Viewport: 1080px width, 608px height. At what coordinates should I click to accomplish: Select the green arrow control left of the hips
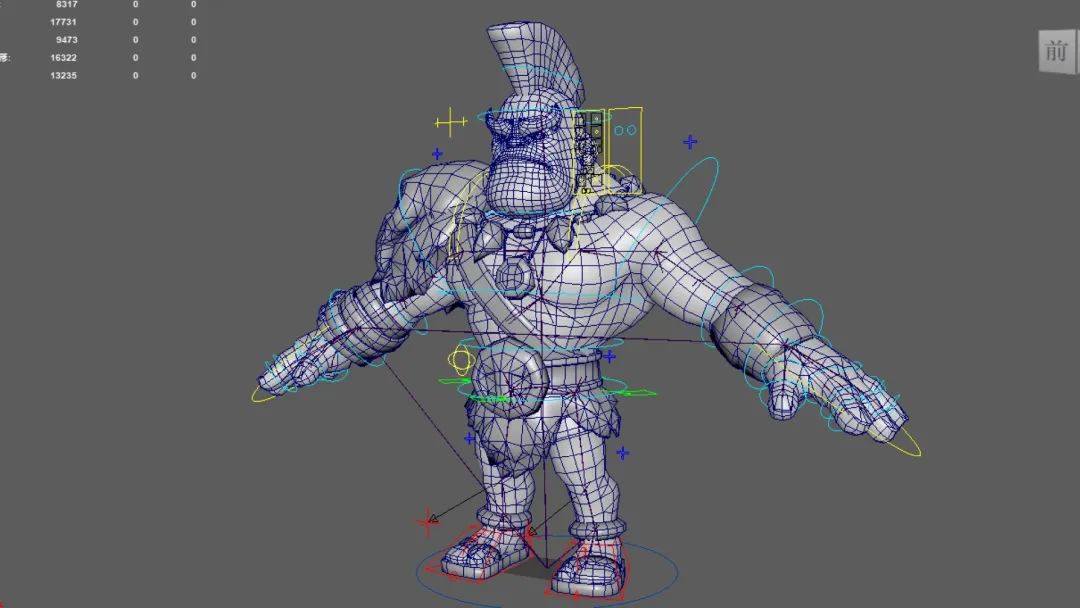coord(455,380)
